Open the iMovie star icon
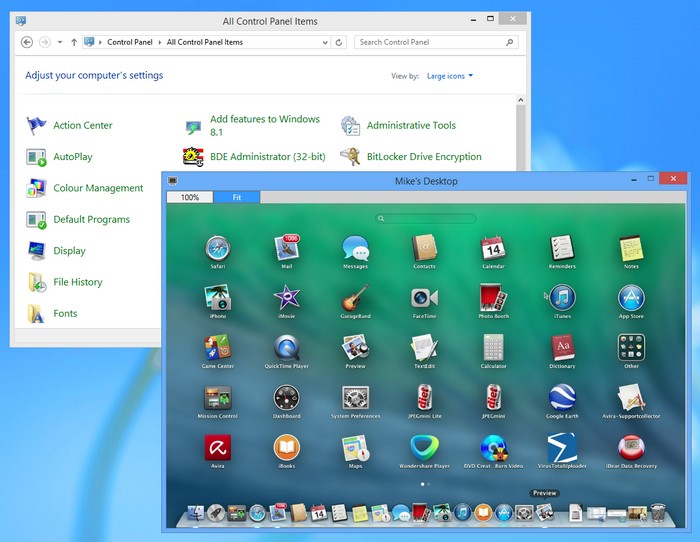The image size is (700, 542). click(x=287, y=298)
